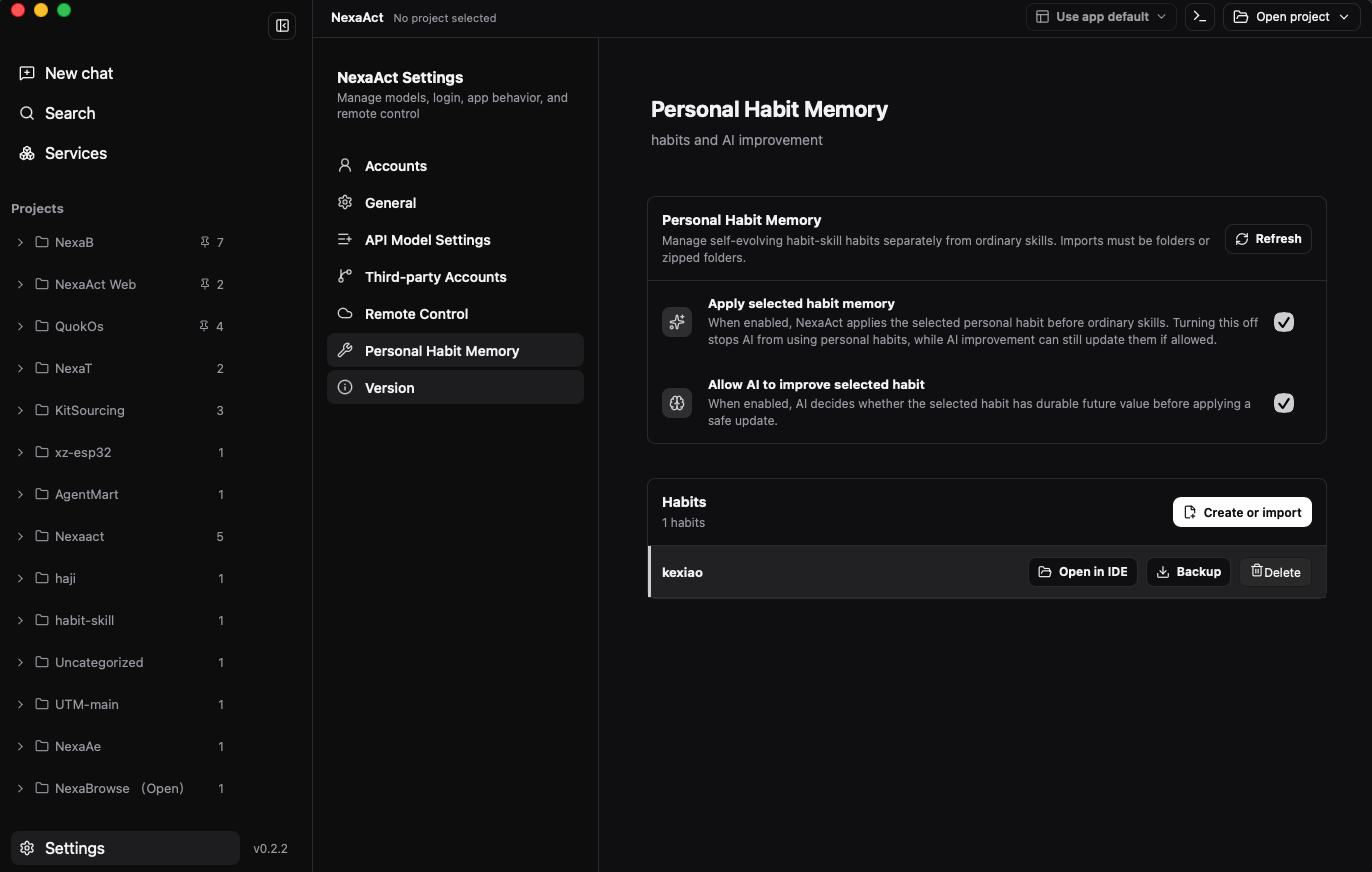This screenshot has width=1372, height=872.
Task: Click the folder icon of NexaT project
Action: click(x=42, y=368)
